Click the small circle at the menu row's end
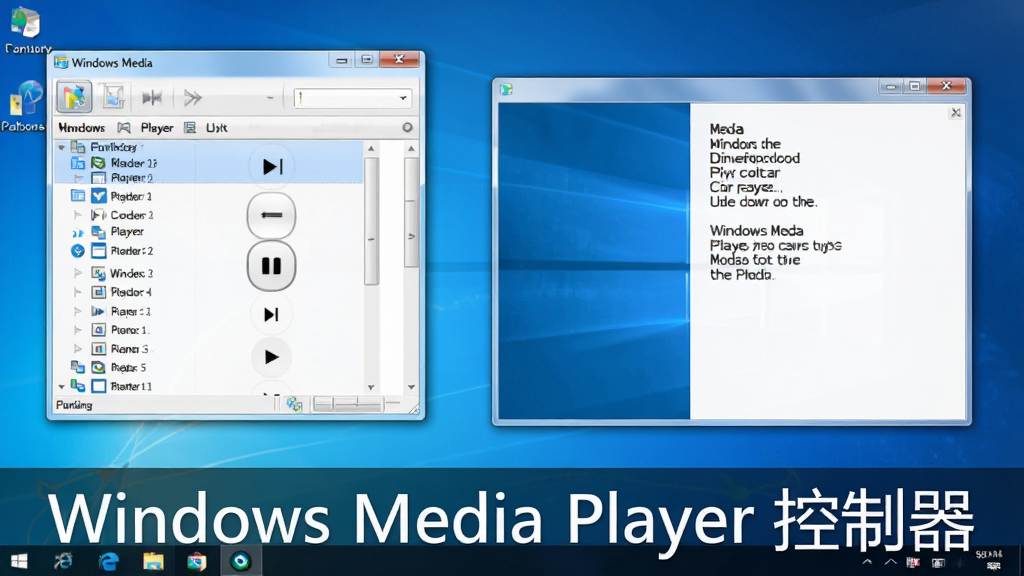The height and width of the screenshot is (576, 1024). pyautogui.click(x=408, y=127)
